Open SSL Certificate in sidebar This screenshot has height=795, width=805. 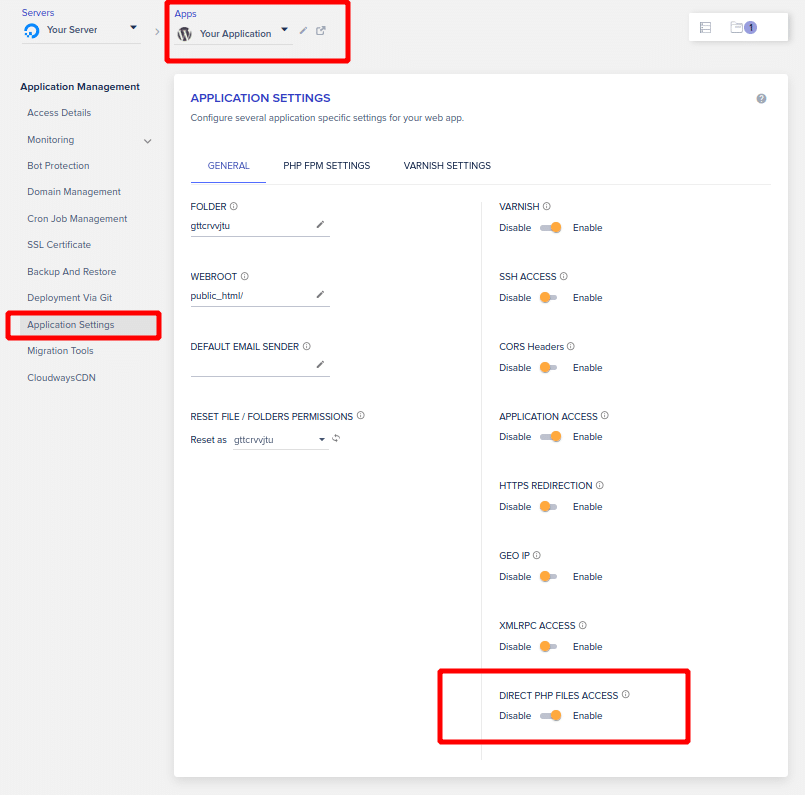[x=59, y=245]
